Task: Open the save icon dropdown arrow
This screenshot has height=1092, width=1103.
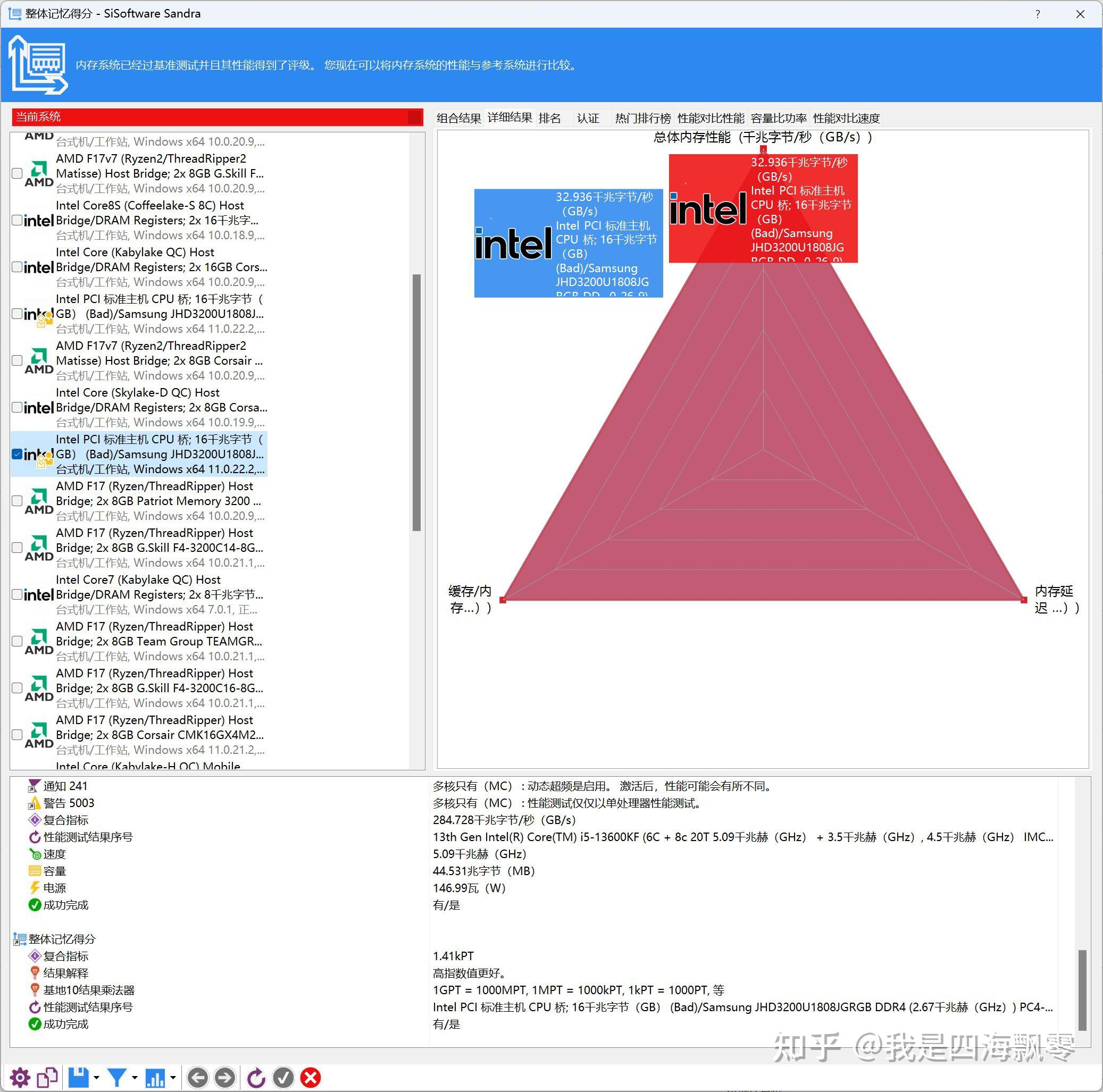Action: 96,1078
